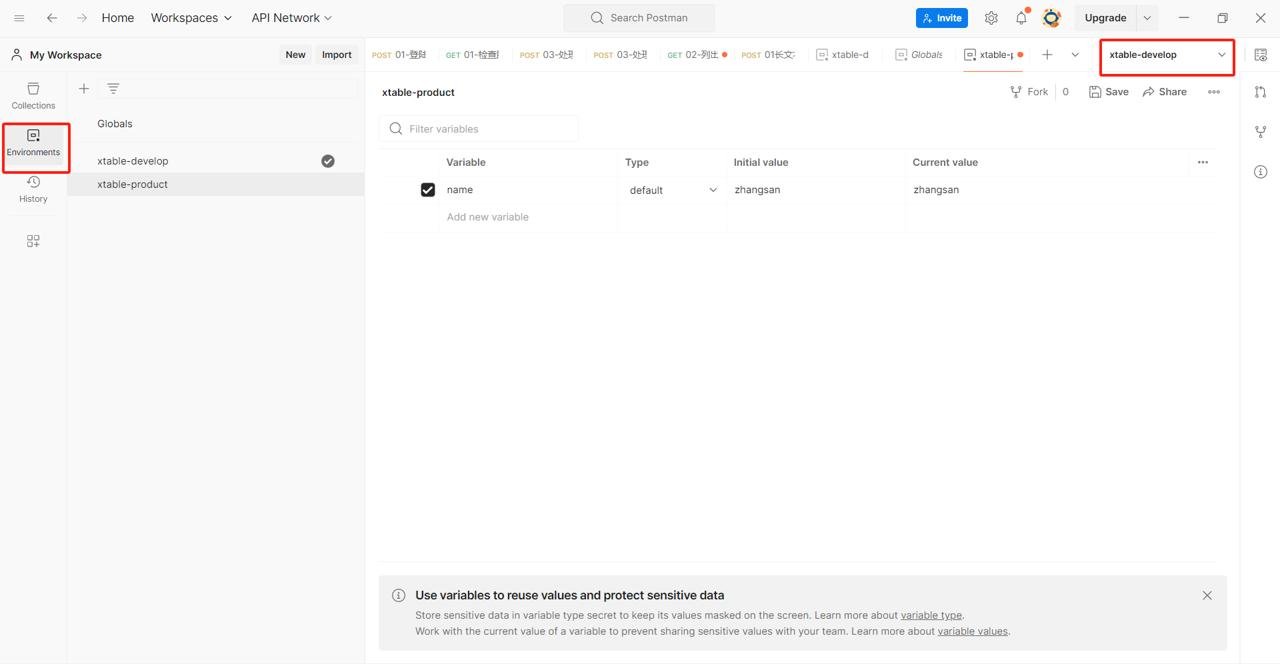This screenshot has width=1280, height=664.
Task: Click the initial value zhangsan cell
Action: [x=817, y=190]
